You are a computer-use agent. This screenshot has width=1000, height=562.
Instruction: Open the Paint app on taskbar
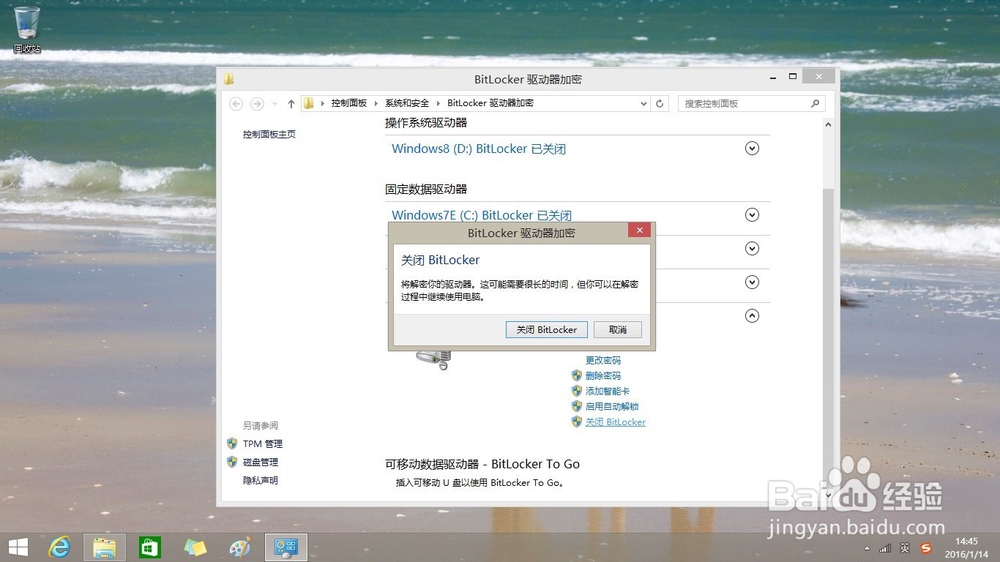pyautogui.click(x=240, y=547)
